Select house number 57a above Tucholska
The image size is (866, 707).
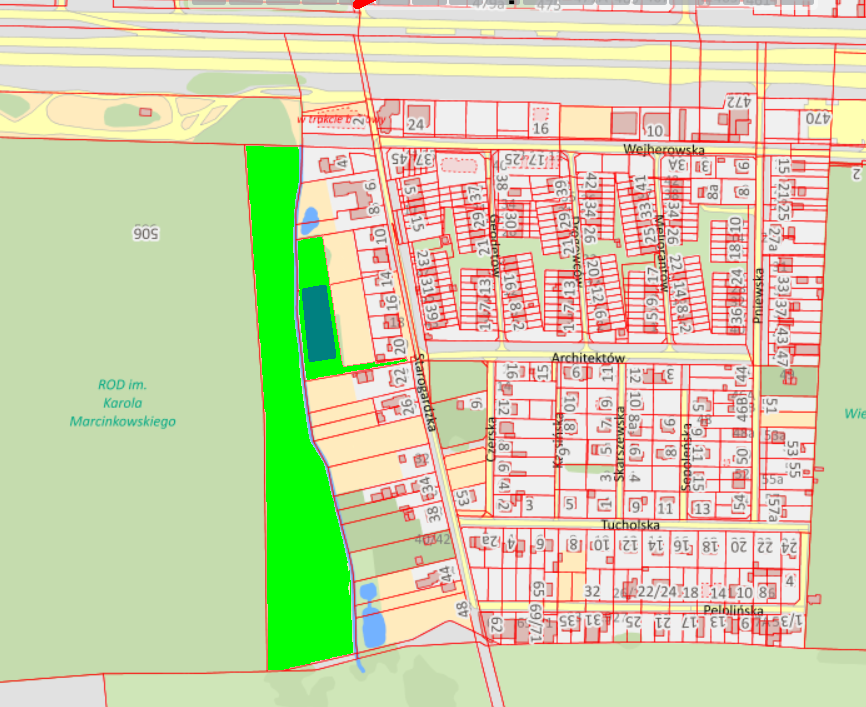point(773,508)
